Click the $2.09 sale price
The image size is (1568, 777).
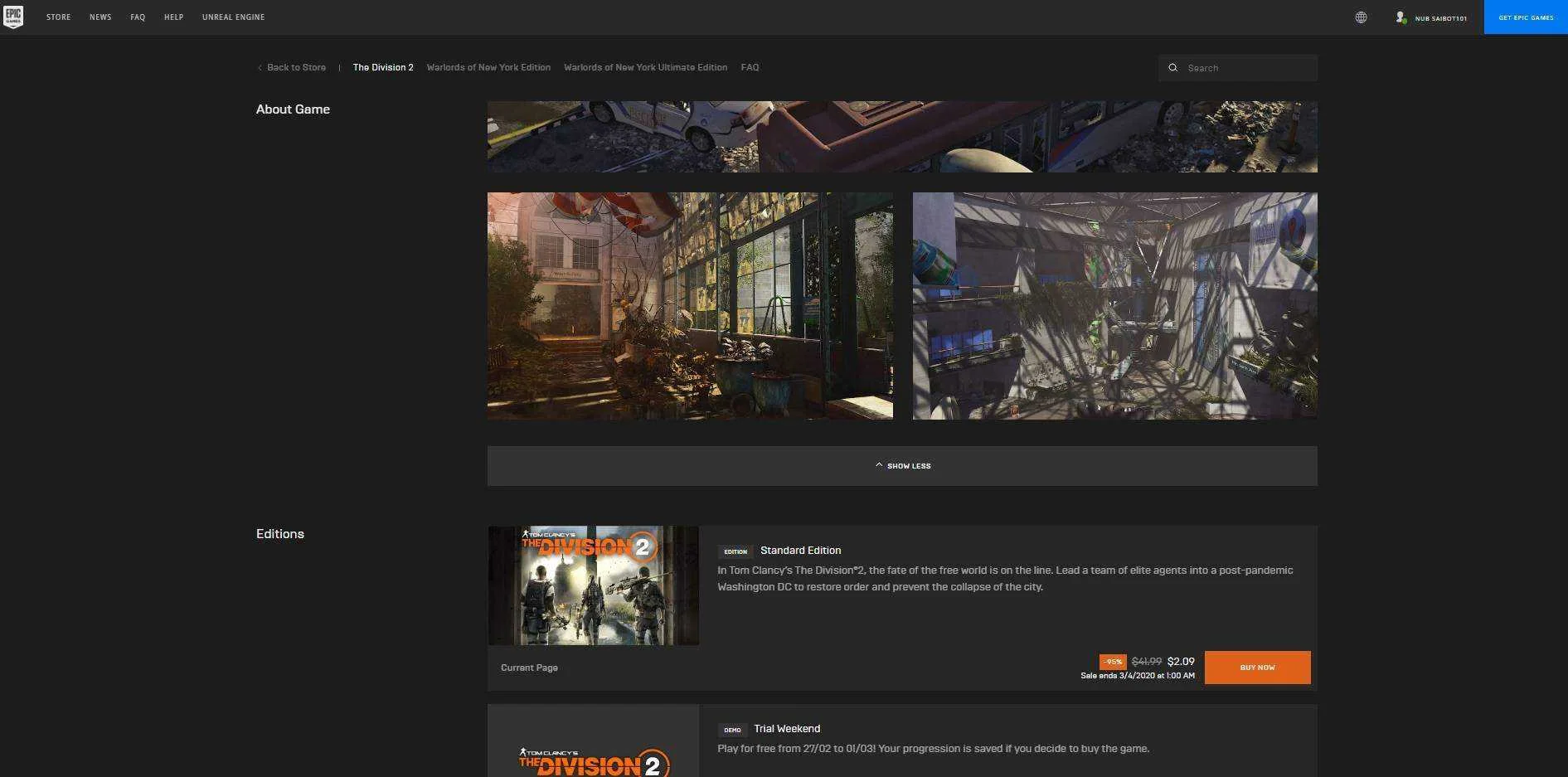(1181, 662)
